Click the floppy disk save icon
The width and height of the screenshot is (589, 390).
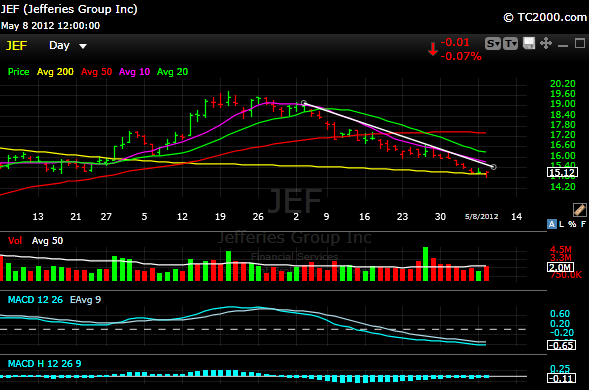pos(529,43)
